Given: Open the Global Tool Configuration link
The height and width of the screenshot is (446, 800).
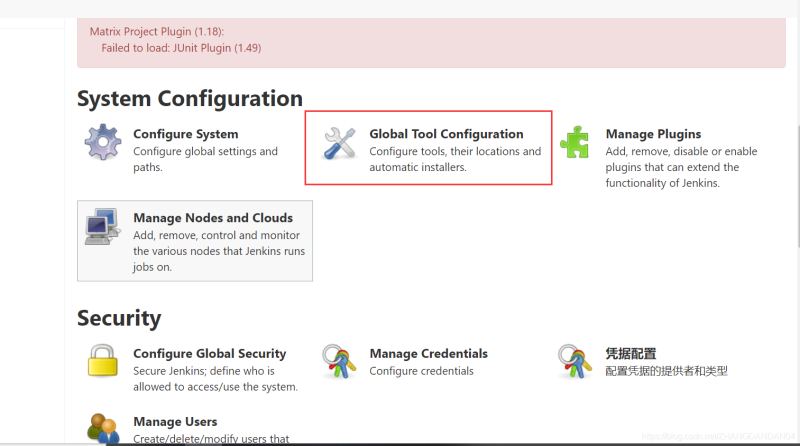Looking at the screenshot, I should pyautogui.click(x=446, y=134).
